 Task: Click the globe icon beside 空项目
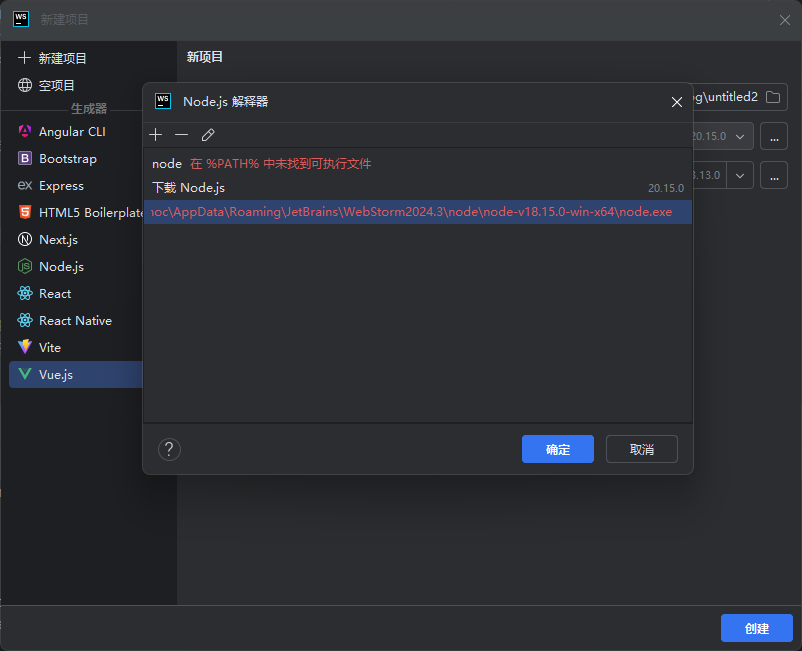(x=25, y=85)
